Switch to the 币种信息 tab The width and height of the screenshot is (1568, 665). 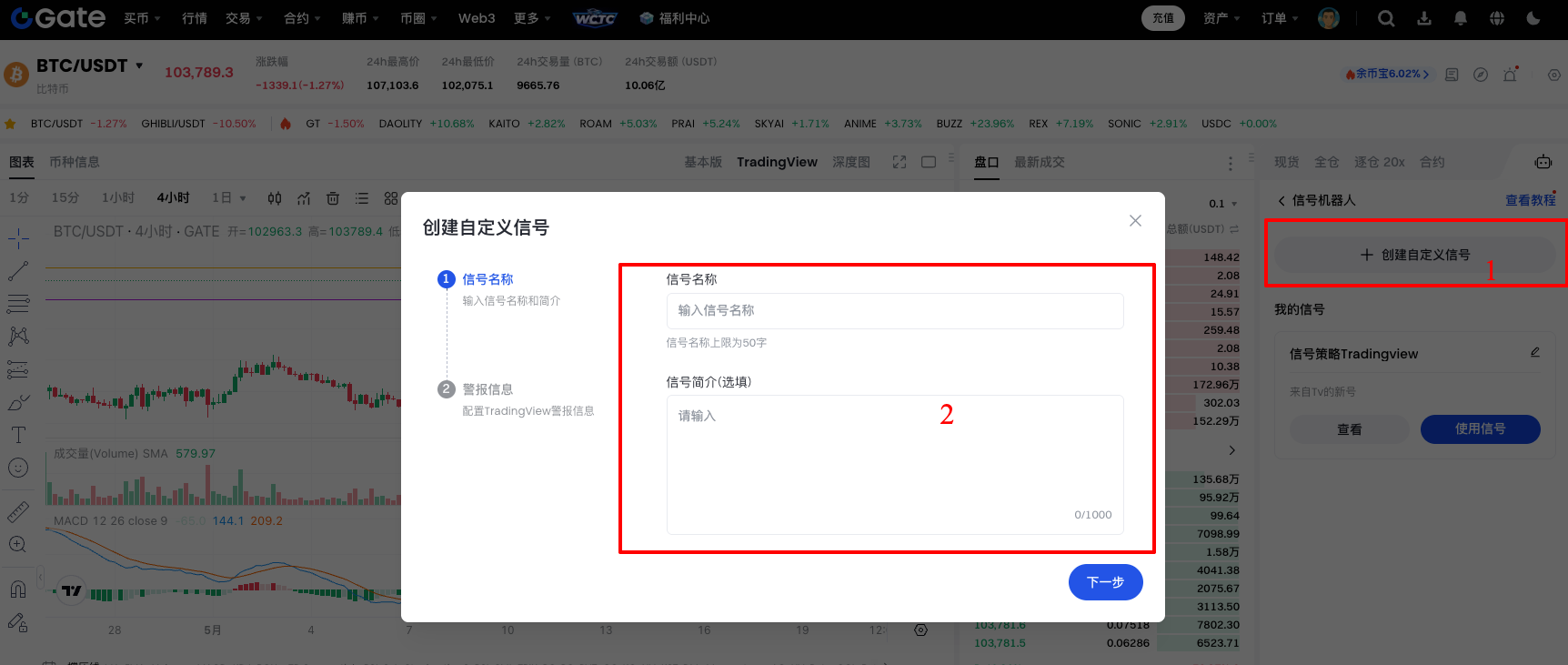point(75,162)
